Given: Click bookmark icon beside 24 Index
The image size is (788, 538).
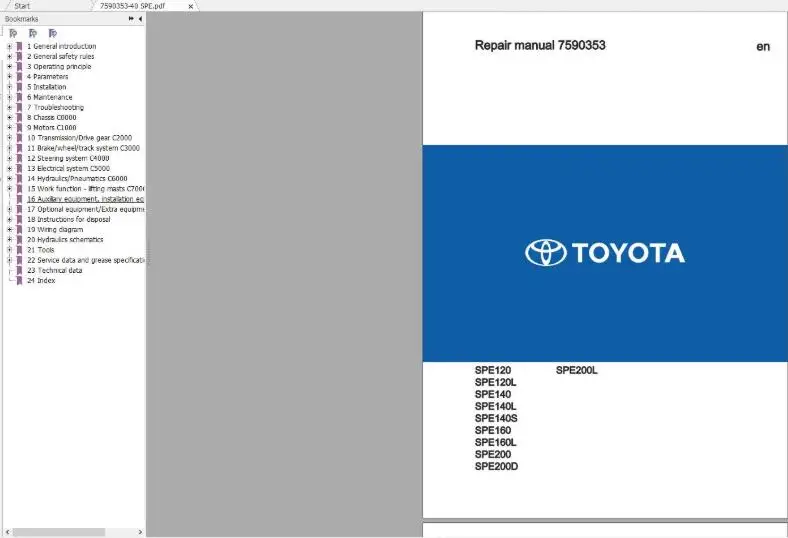Looking at the screenshot, I should (20, 280).
